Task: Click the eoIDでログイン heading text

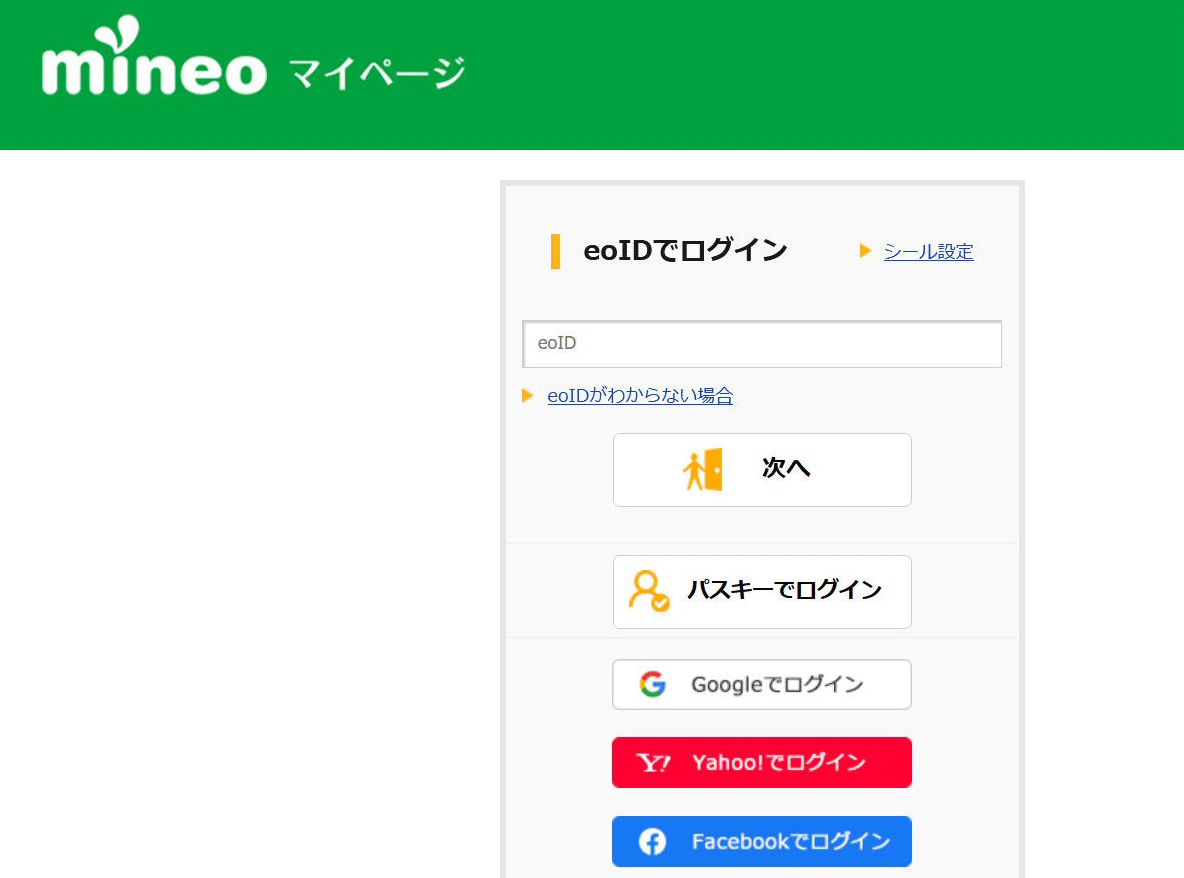Action: coord(686,251)
